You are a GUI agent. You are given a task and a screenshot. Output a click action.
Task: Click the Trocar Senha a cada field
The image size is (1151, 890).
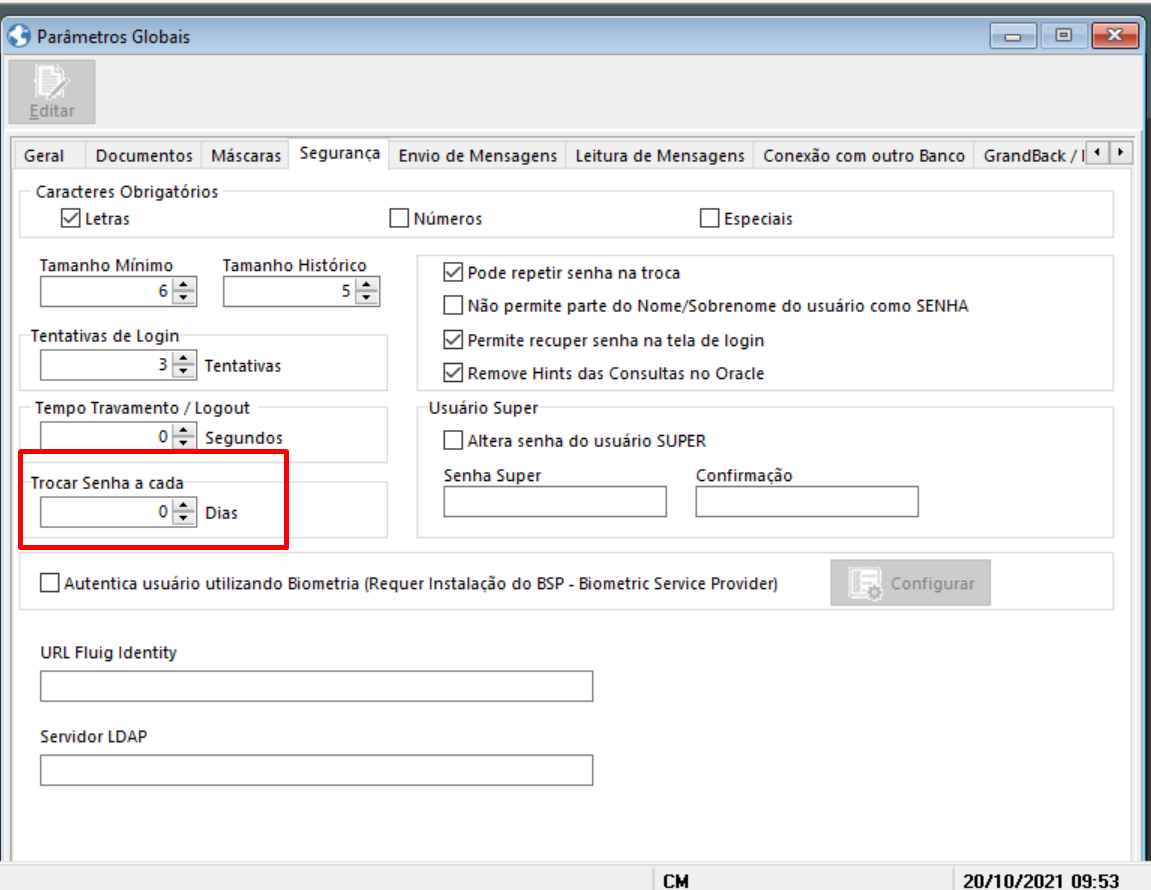(x=106, y=512)
